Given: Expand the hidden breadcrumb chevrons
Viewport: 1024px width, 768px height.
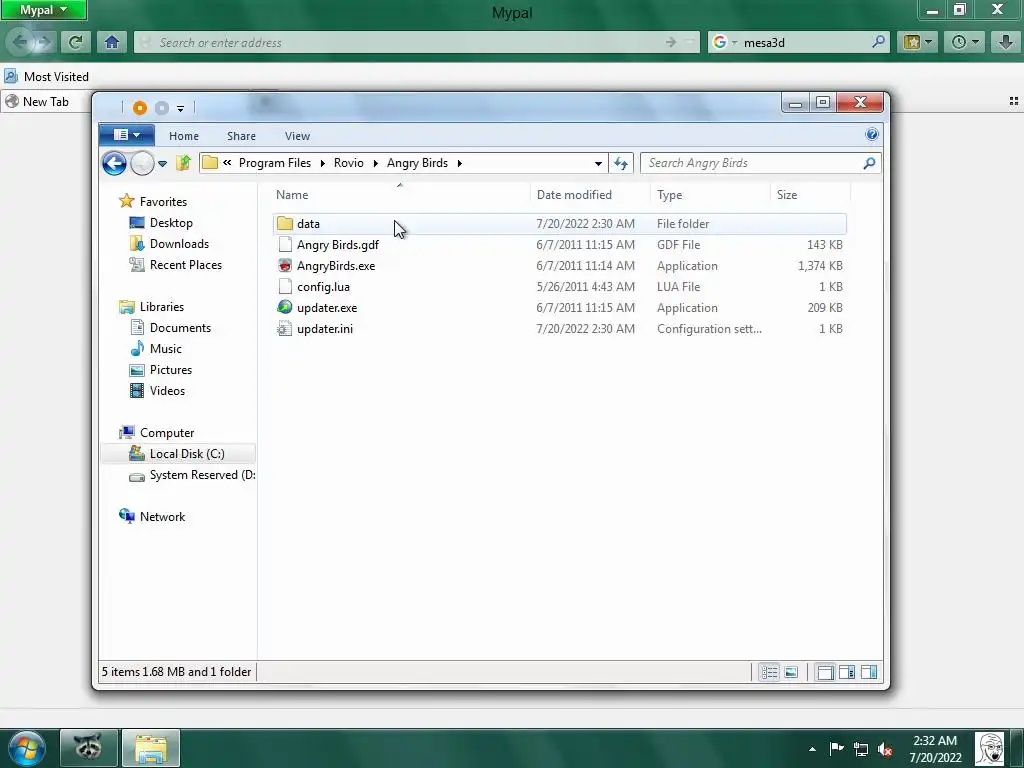Looking at the screenshot, I should click(227, 163).
